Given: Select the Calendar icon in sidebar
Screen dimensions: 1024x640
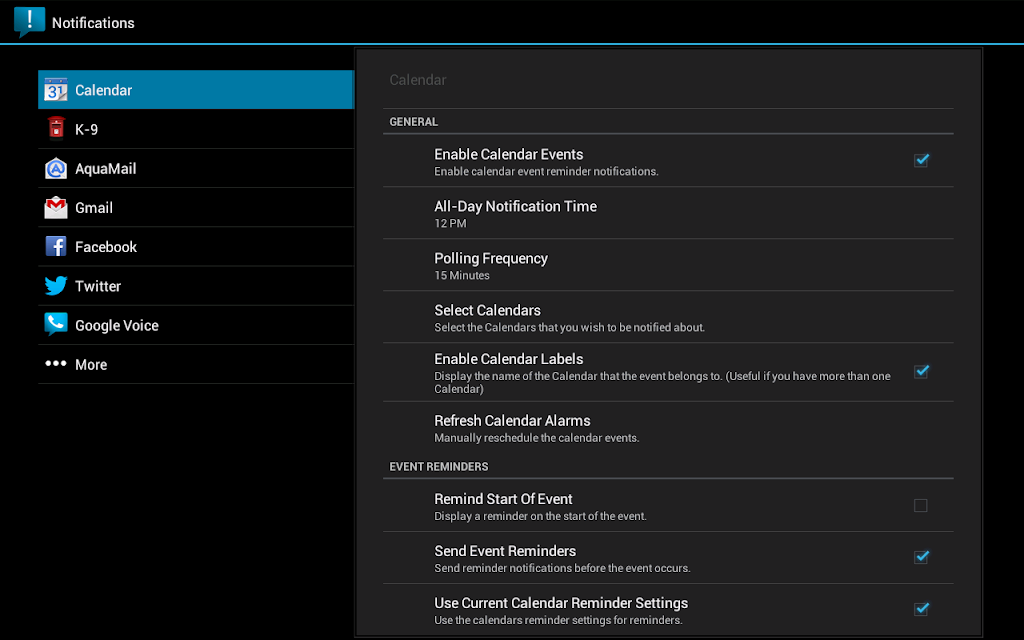Looking at the screenshot, I should tap(56, 90).
